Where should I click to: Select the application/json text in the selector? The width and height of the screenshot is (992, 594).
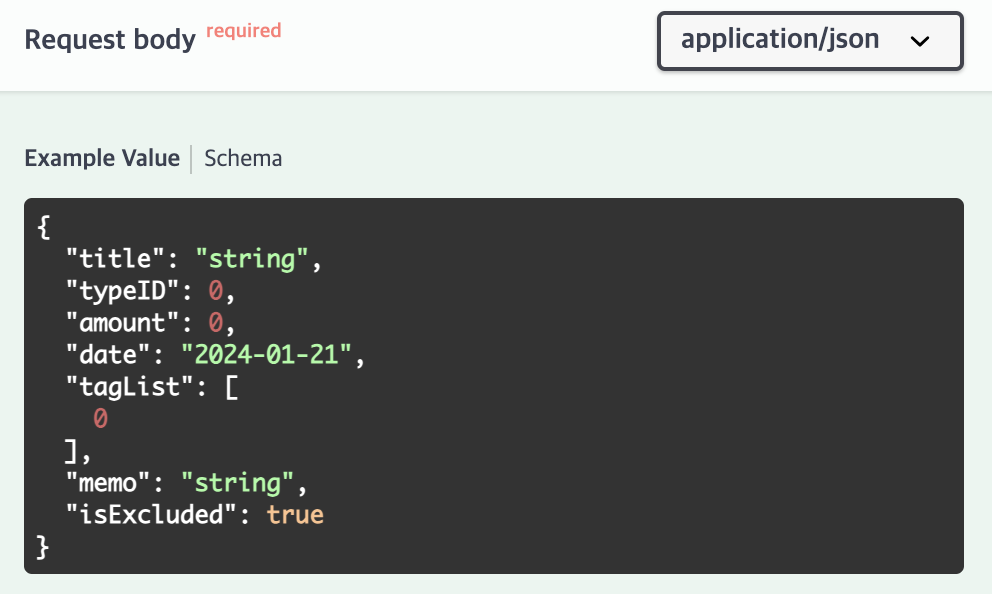pyautogui.click(x=780, y=41)
